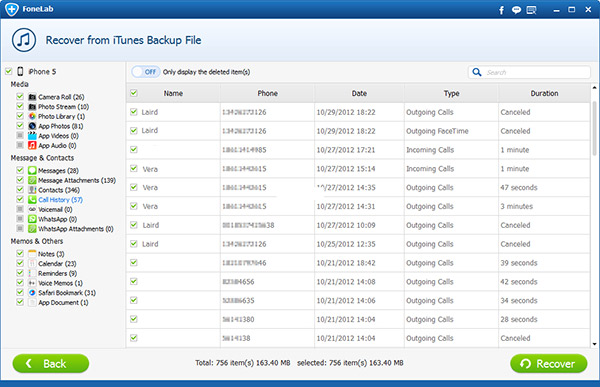600x387 pixels.
Task: Click the WhatsApp icon in sidebar
Action: coord(32,219)
